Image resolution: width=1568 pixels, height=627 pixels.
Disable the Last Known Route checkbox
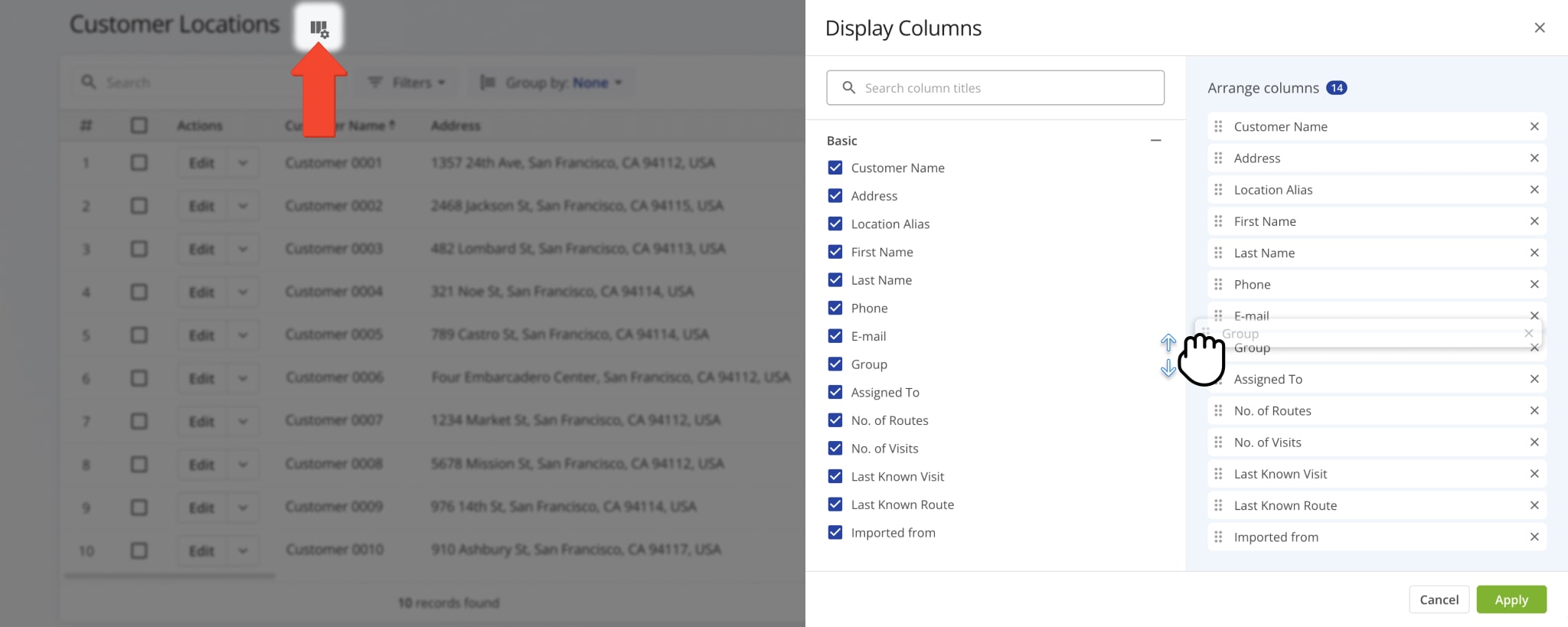point(835,505)
